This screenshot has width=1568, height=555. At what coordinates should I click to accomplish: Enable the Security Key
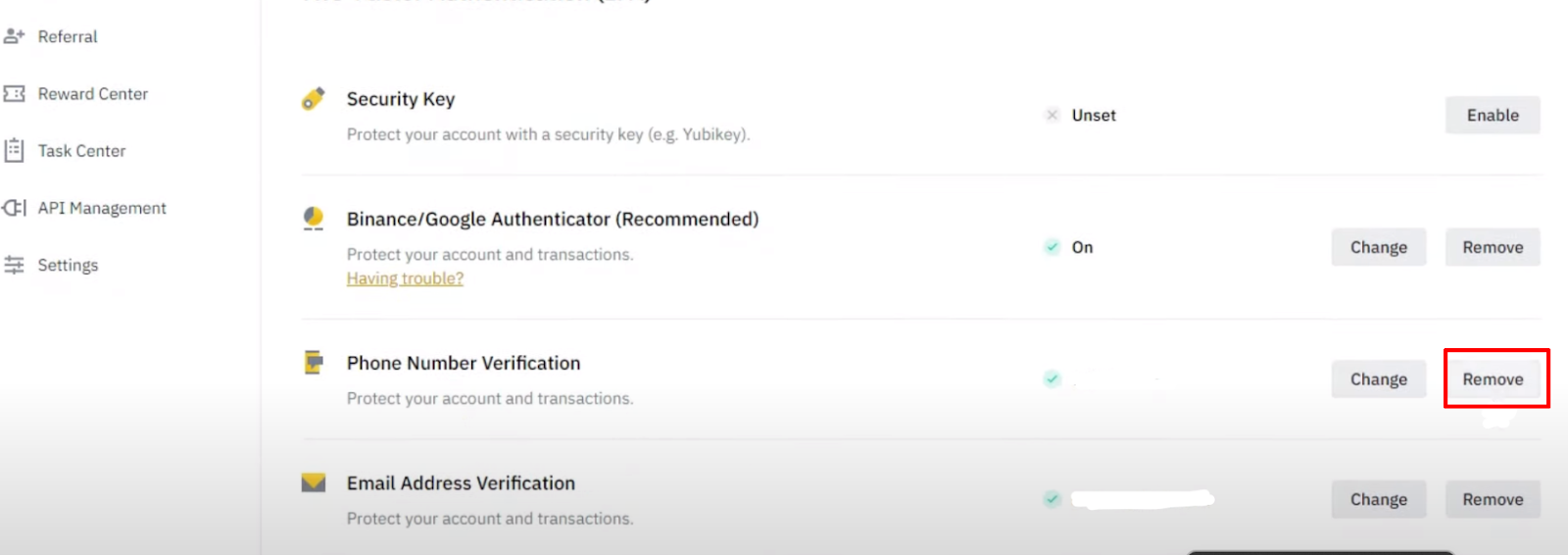[1493, 115]
